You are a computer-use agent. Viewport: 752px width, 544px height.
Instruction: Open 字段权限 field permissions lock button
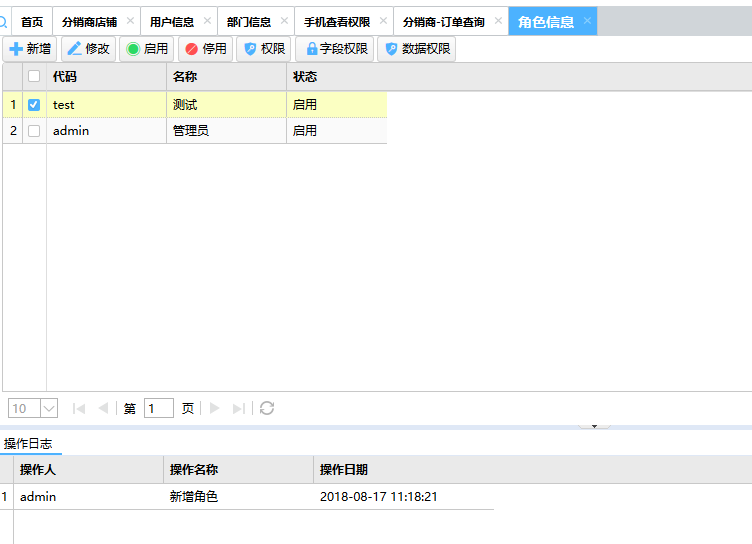(334, 49)
